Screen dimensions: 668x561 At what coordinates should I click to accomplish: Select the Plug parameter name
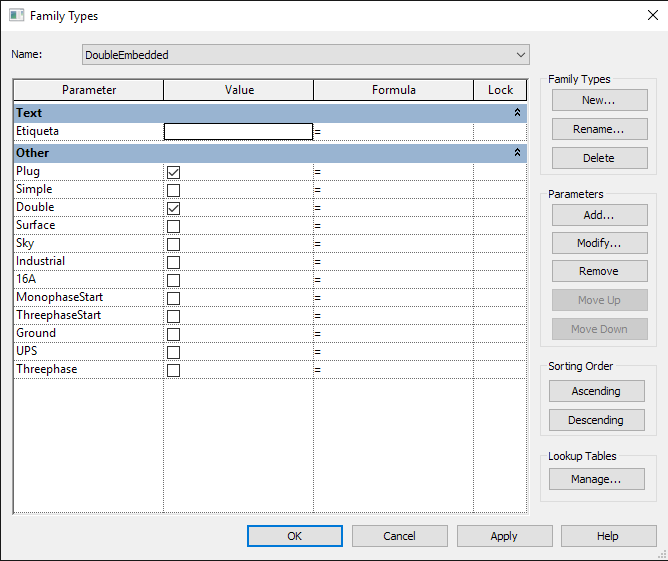[x=28, y=171]
